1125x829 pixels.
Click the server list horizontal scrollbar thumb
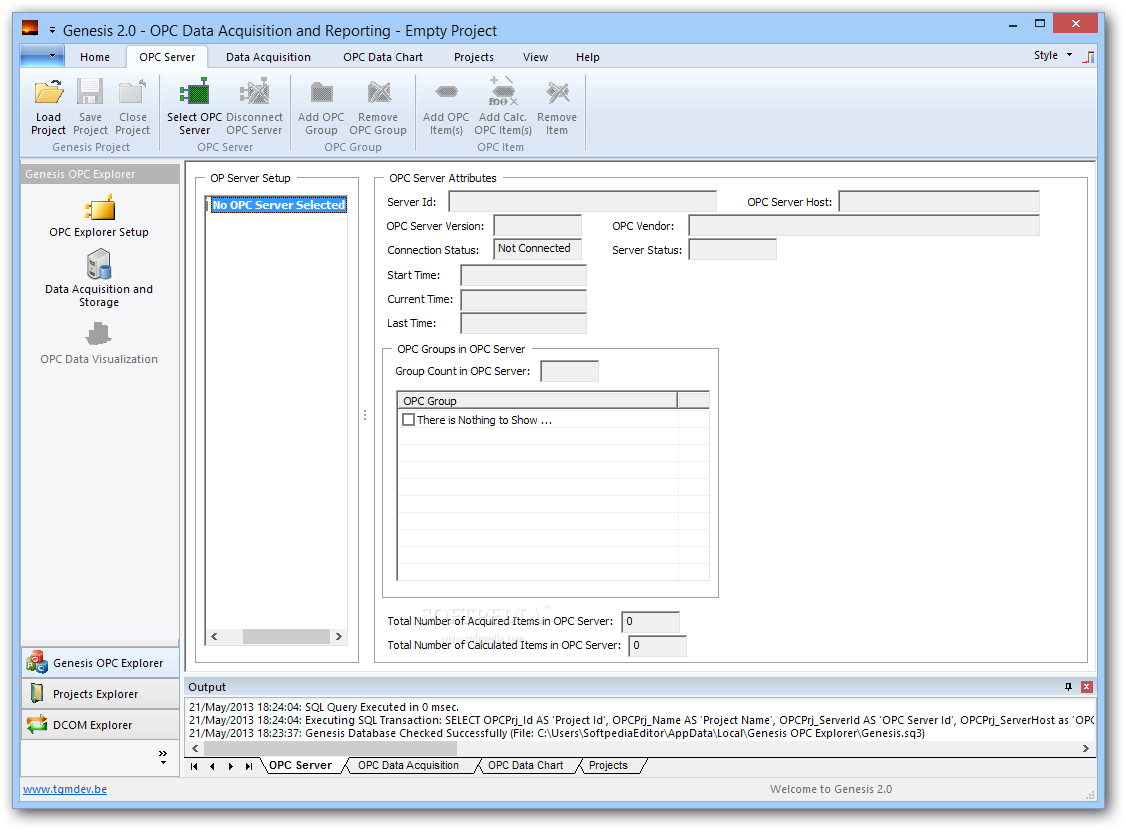coord(286,637)
